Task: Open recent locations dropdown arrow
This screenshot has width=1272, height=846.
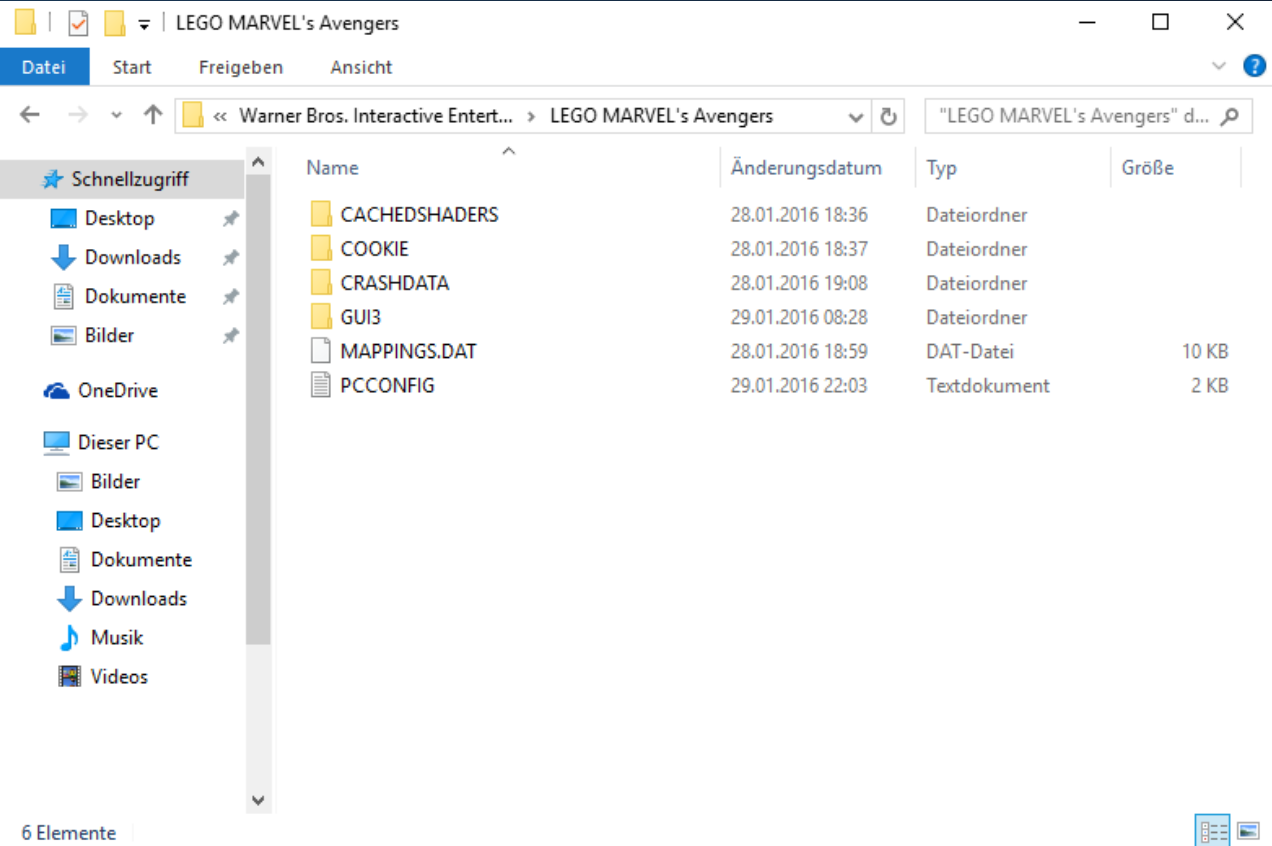Action: pos(117,116)
